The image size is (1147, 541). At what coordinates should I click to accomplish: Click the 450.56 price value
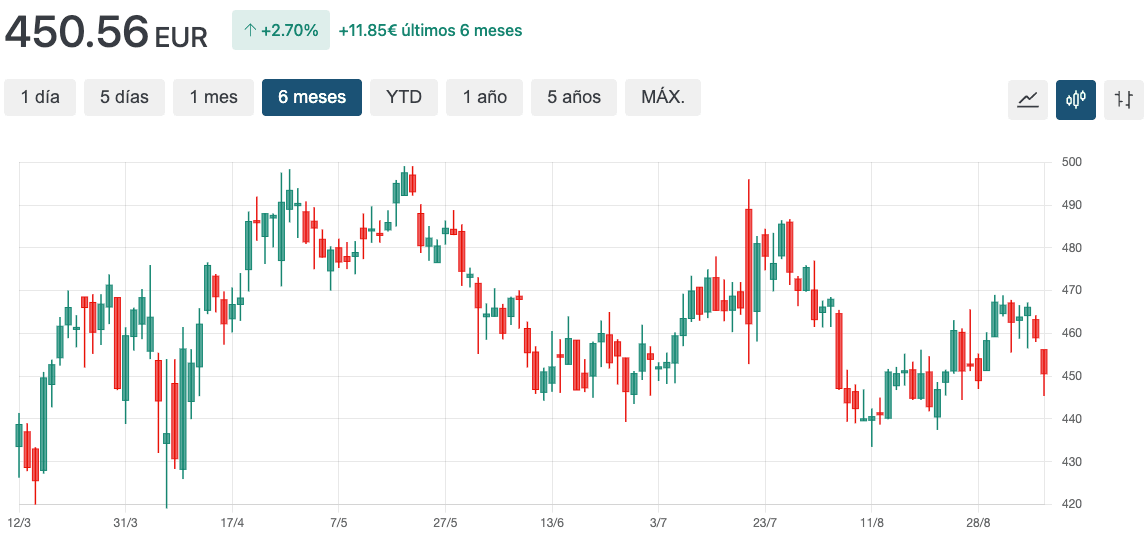77,32
